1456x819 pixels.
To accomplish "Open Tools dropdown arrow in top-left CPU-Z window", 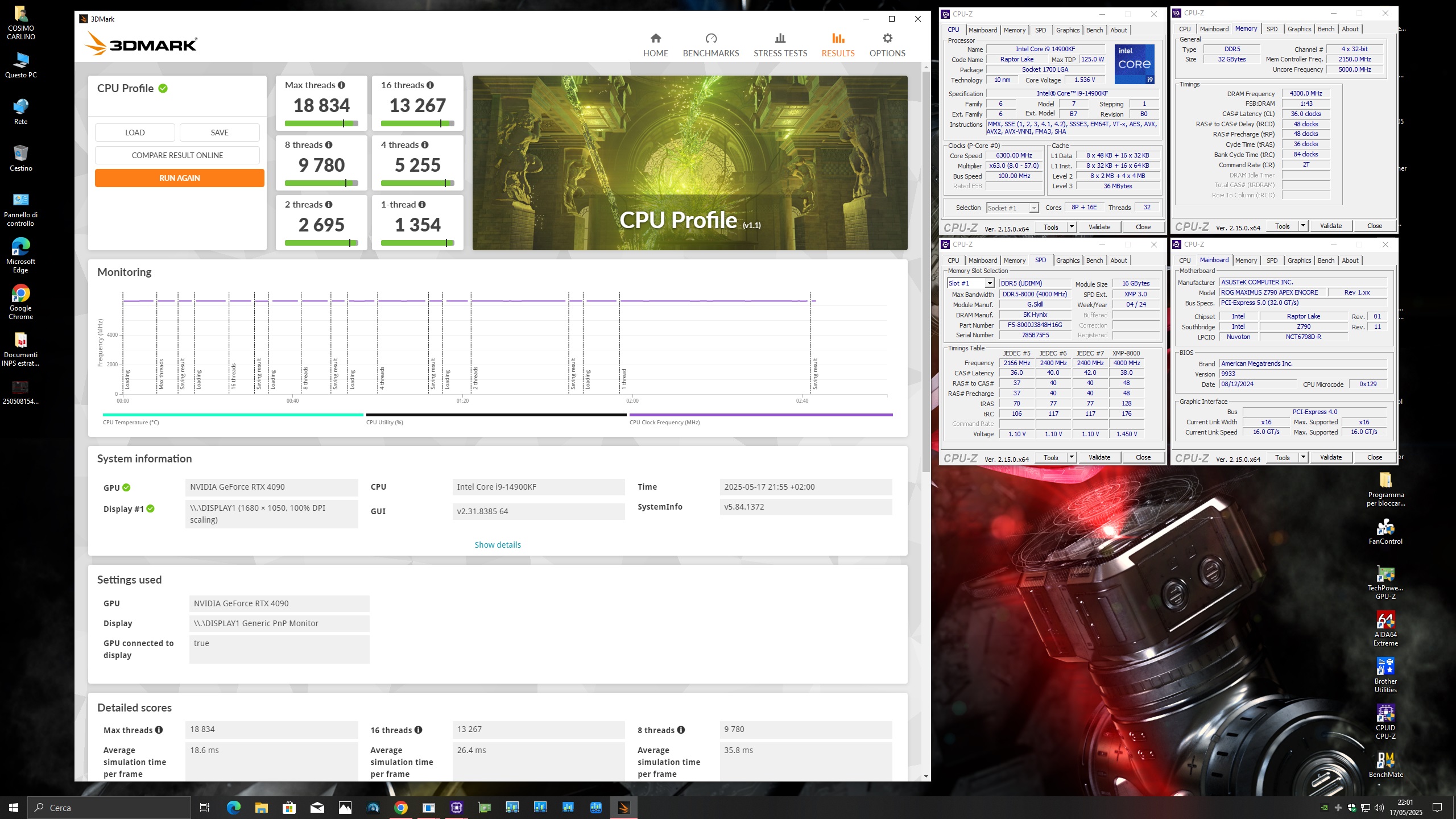I will (1072, 227).
